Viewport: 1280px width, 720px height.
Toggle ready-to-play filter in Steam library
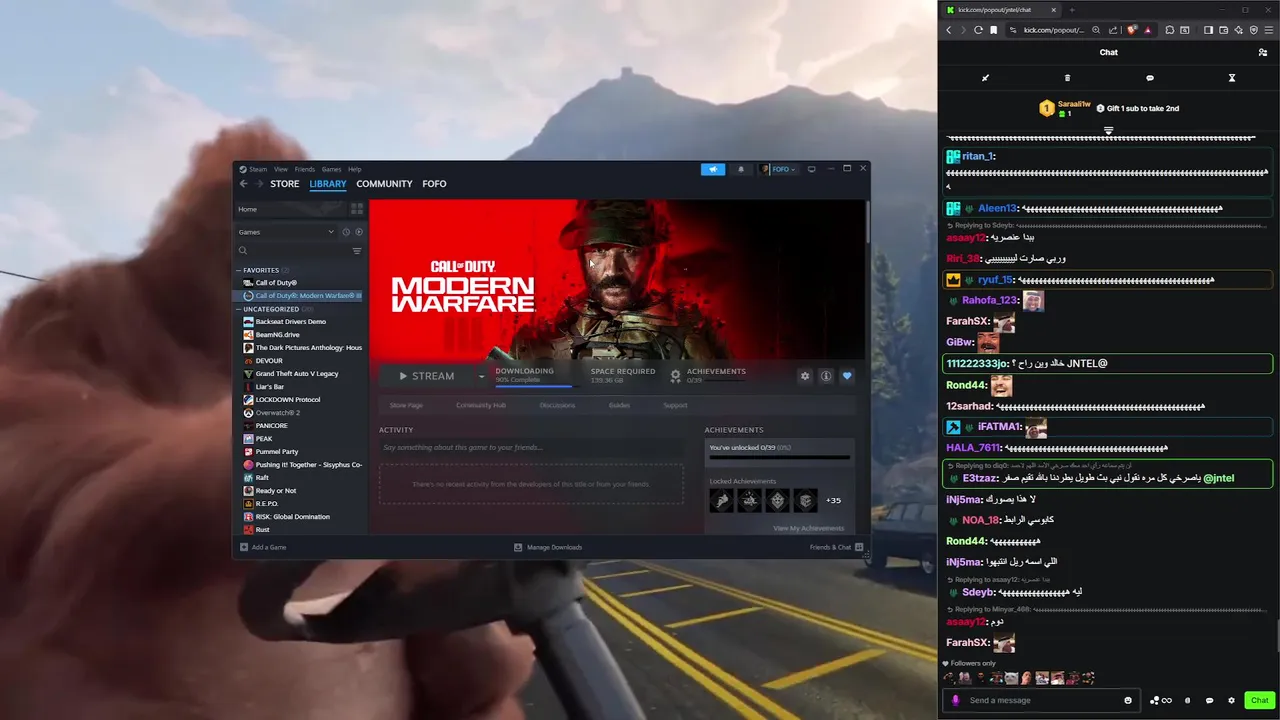pyautogui.click(x=359, y=232)
